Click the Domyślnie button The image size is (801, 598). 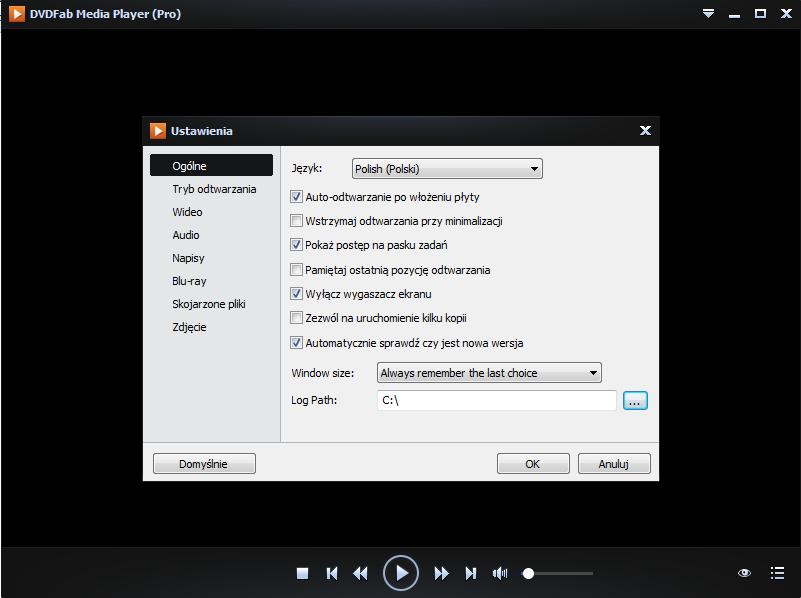coord(204,464)
